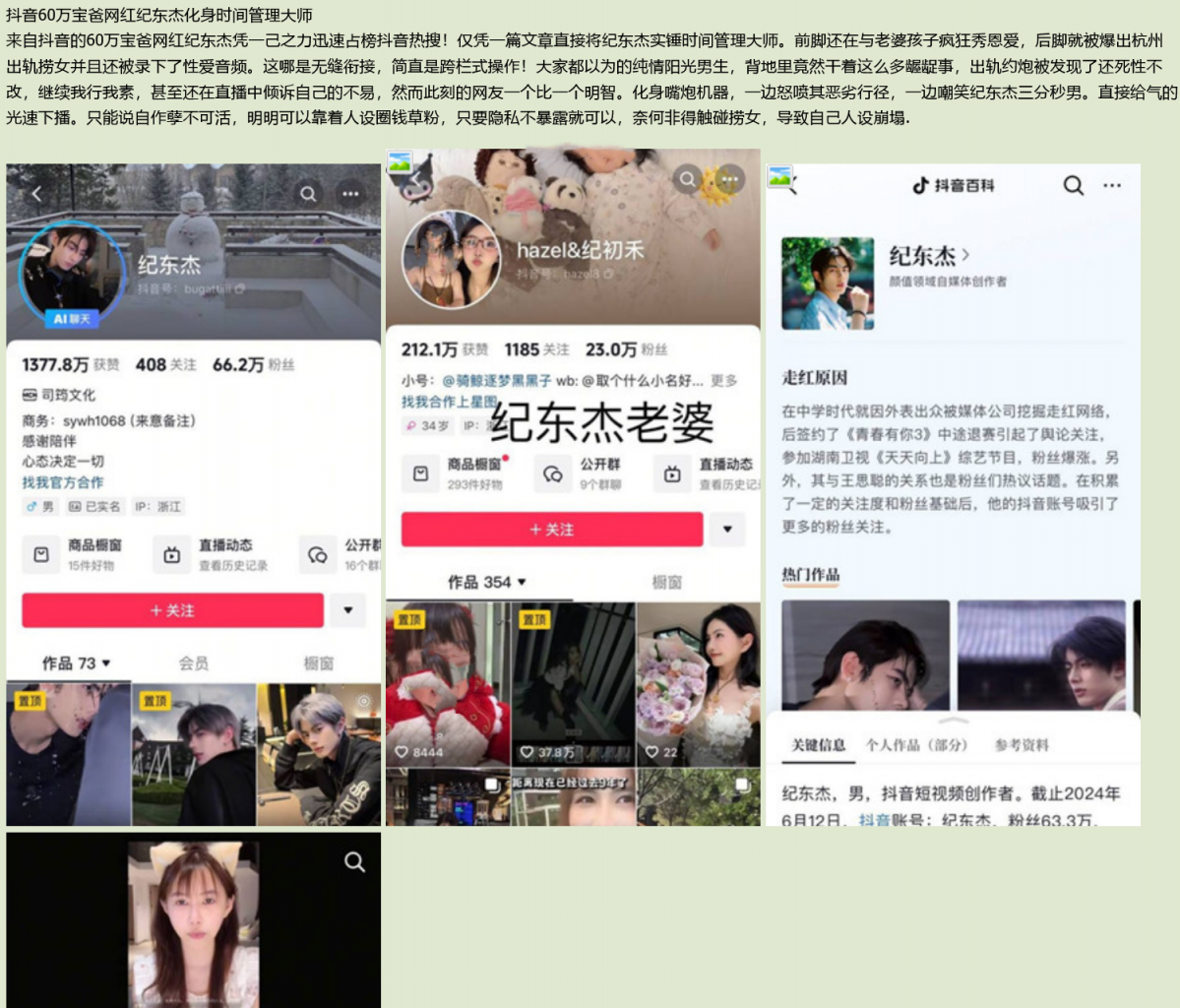Click the red 关注 button under 15件好物
This screenshot has height=1008, width=1180.
[172, 610]
